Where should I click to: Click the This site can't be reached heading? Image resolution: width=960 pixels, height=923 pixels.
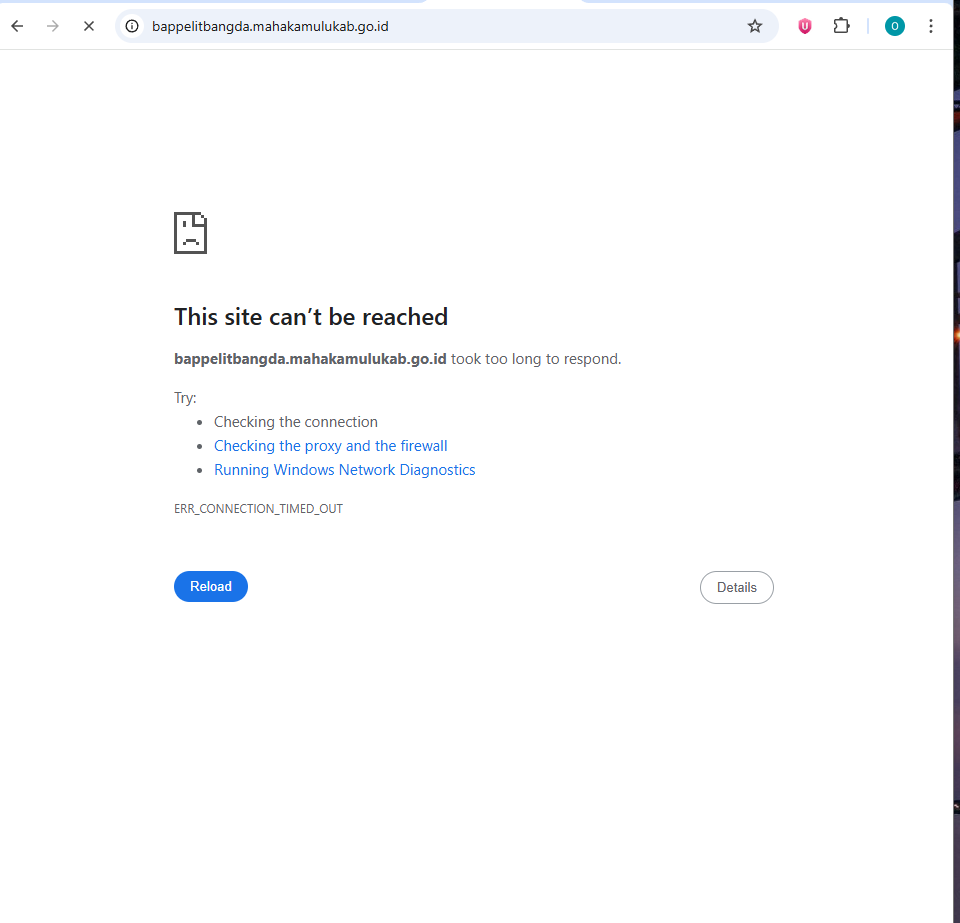pos(311,317)
